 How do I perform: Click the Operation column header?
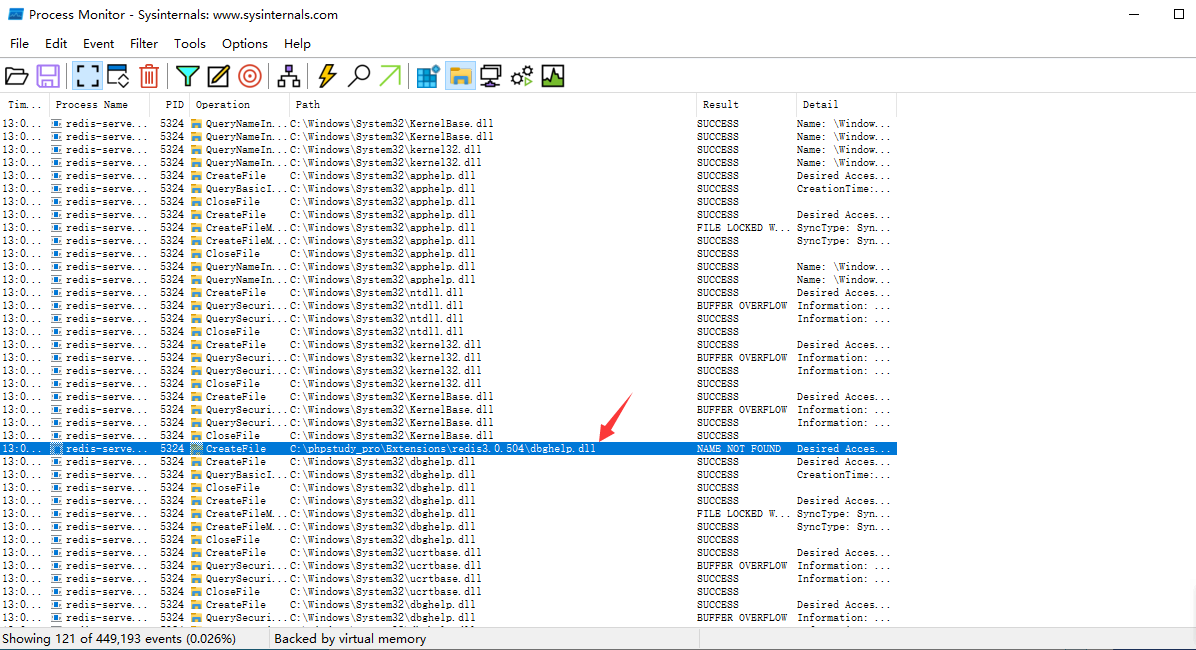(x=239, y=105)
